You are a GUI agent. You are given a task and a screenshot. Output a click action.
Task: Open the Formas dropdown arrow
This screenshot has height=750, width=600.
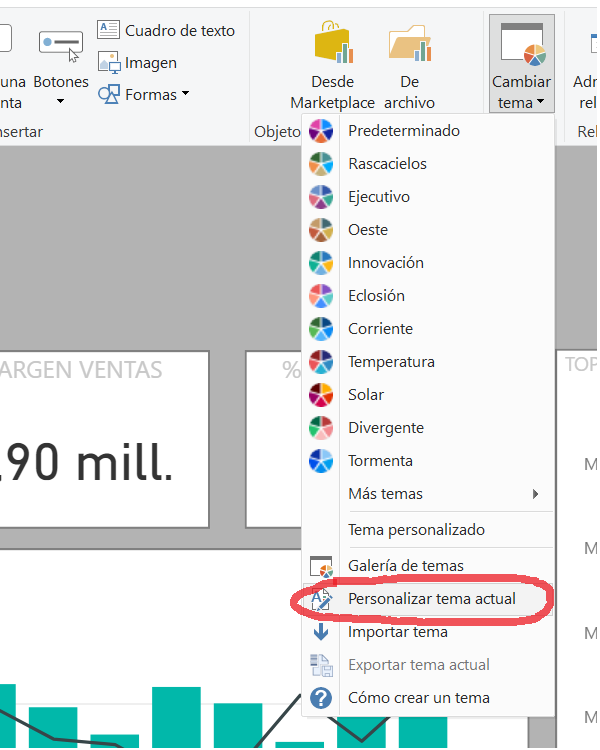pyautogui.click(x=186, y=93)
